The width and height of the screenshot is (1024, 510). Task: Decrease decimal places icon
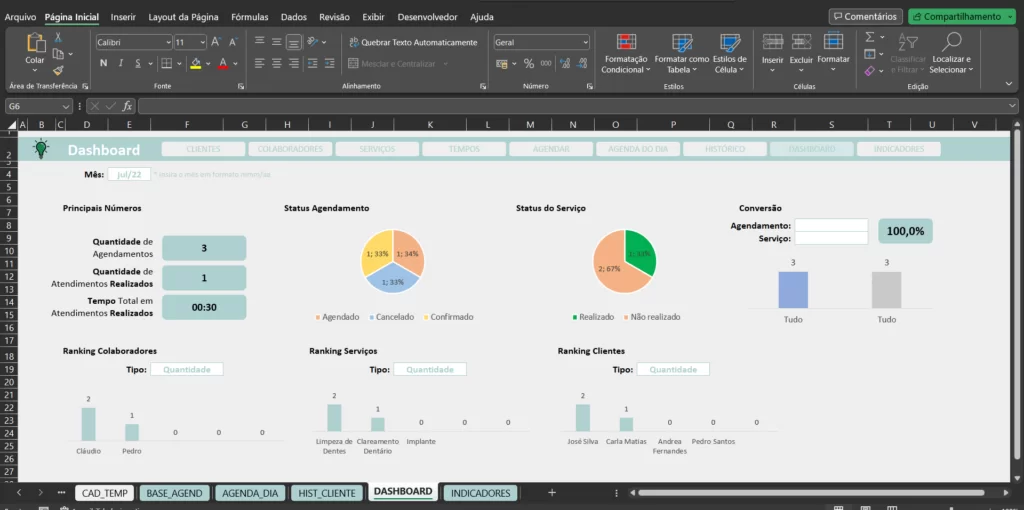tap(583, 63)
